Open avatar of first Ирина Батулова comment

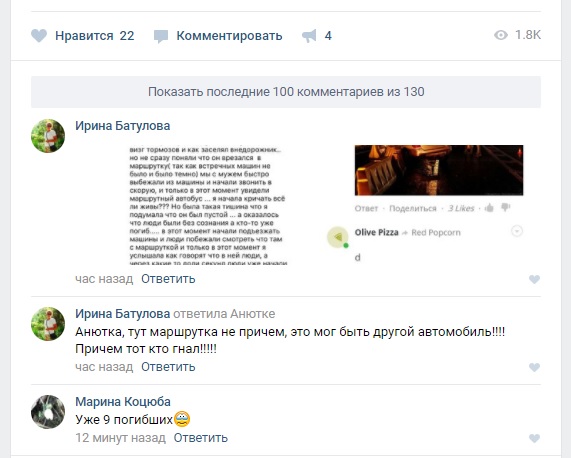(x=48, y=136)
